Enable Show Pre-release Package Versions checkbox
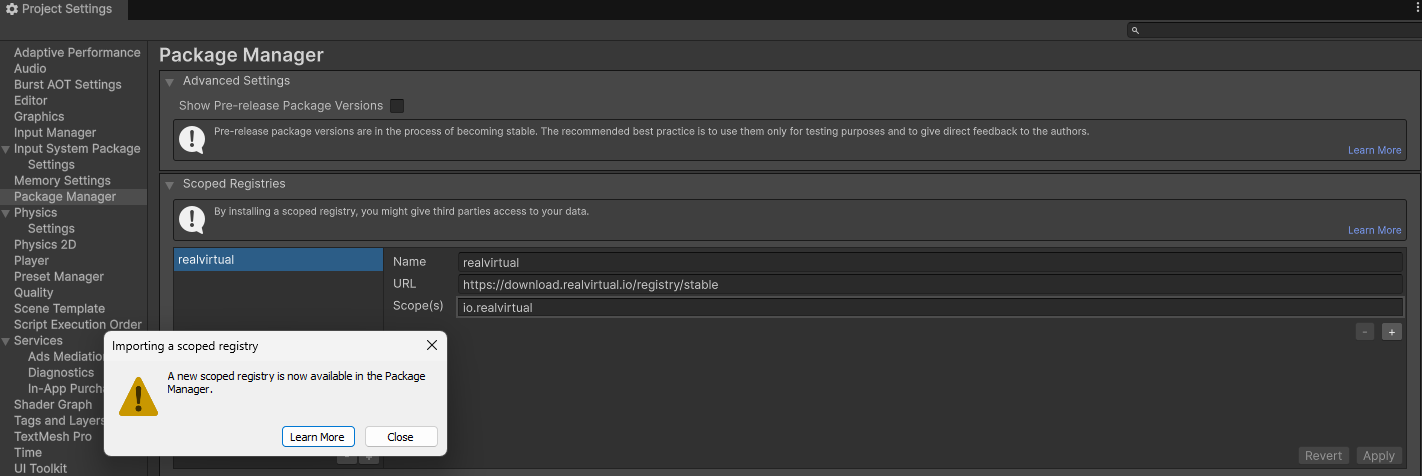This screenshot has height=476, width=1422. point(397,106)
